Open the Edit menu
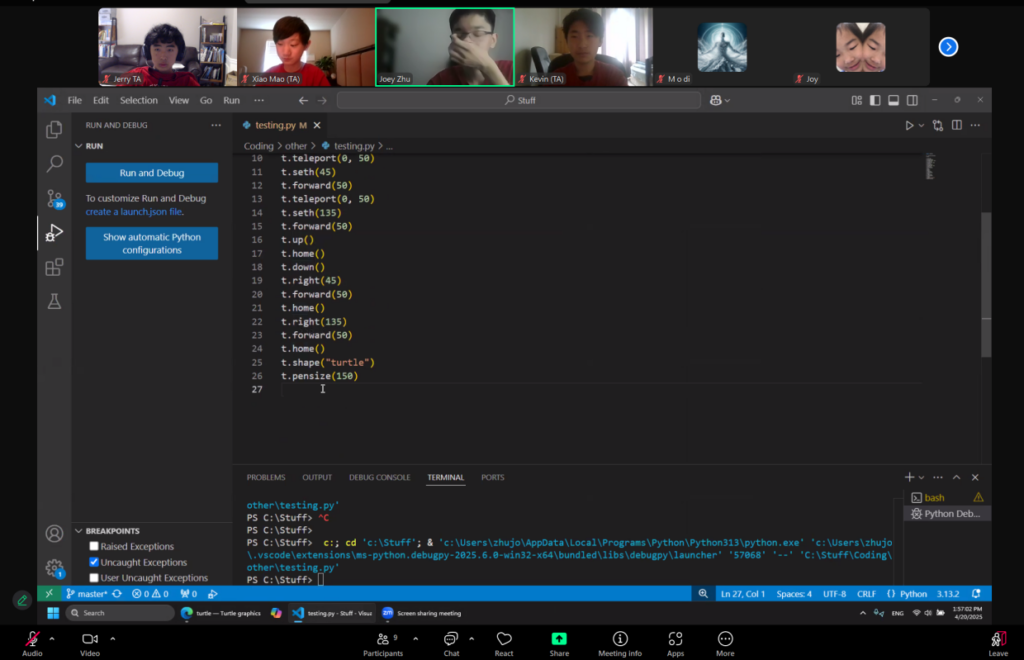This screenshot has width=1024, height=660. click(x=101, y=100)
